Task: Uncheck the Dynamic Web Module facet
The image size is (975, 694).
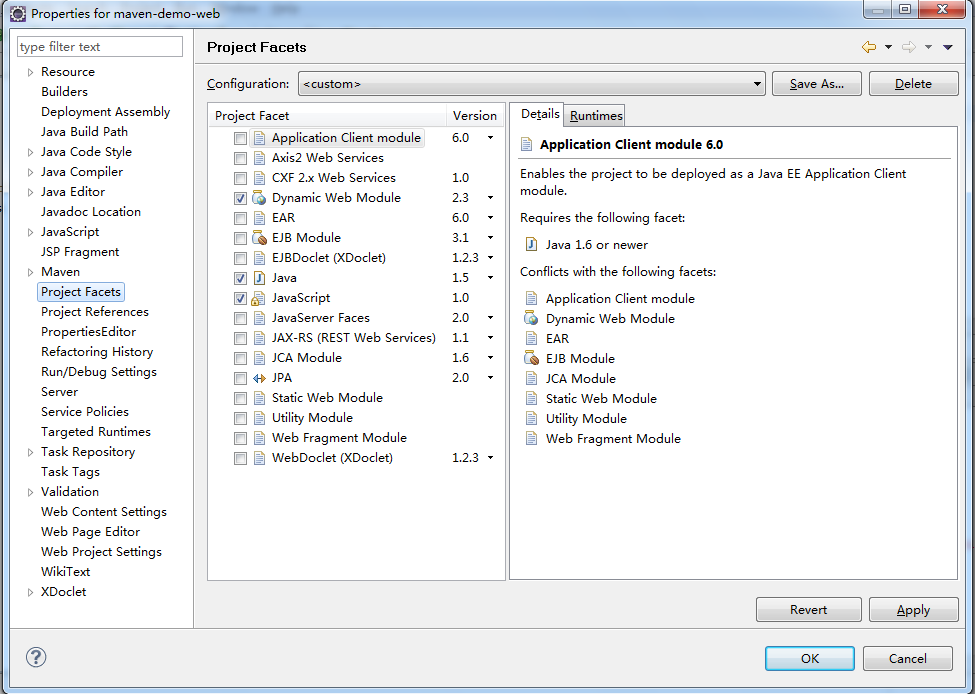Action: click(240, 198)
